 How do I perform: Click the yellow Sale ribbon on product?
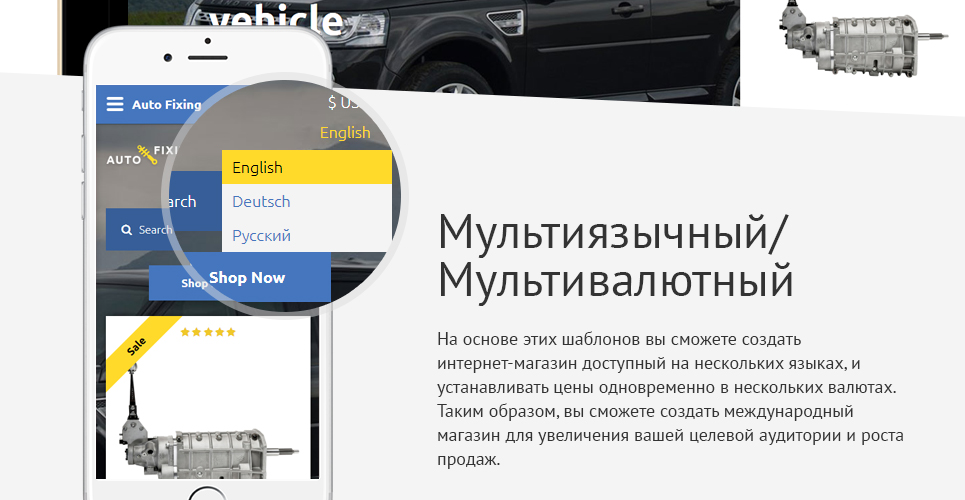[x=137, y=347]
